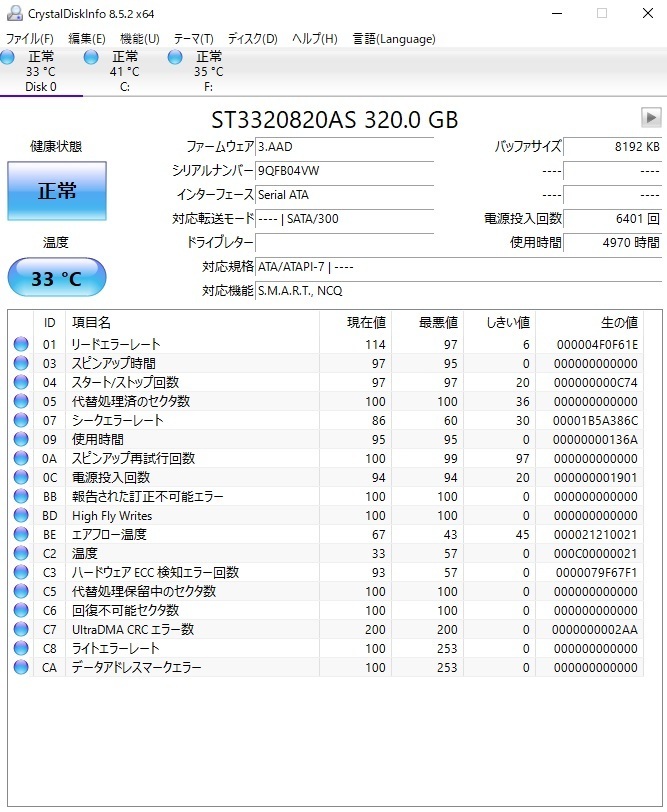Click raw value 00001B5A386C
This screenshot has height=812, width=667.
596,420
